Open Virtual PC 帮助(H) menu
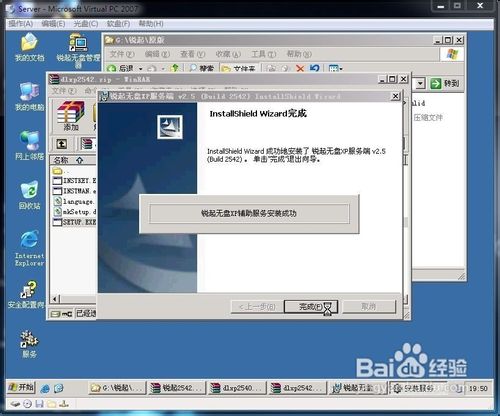 point(151,24)
